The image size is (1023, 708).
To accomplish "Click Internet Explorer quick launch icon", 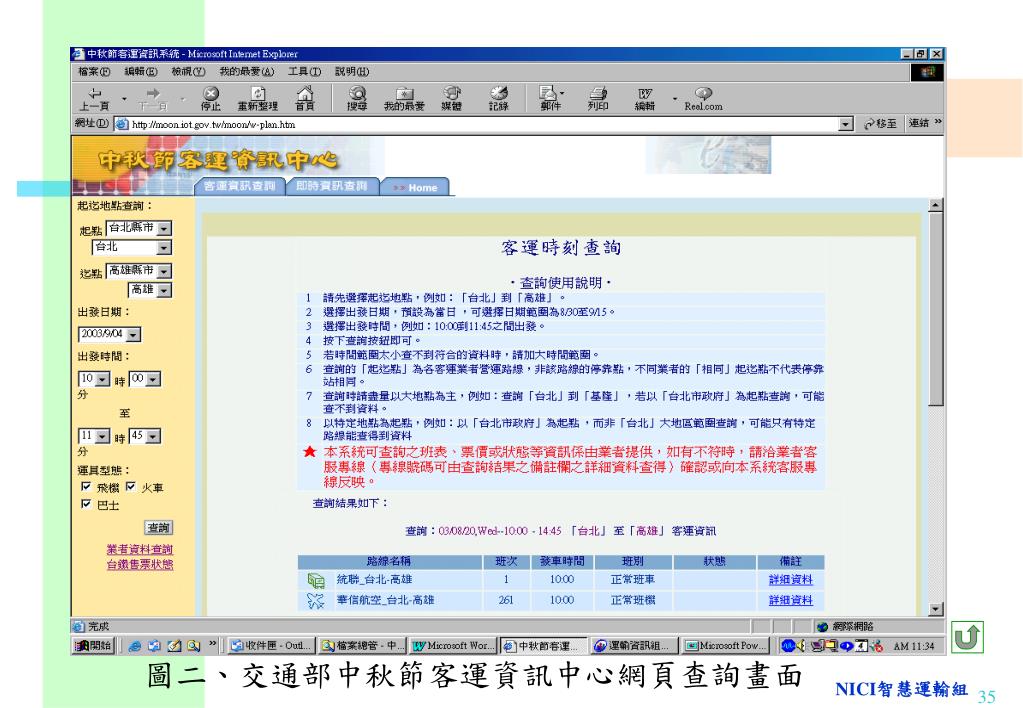I will 134,645.
